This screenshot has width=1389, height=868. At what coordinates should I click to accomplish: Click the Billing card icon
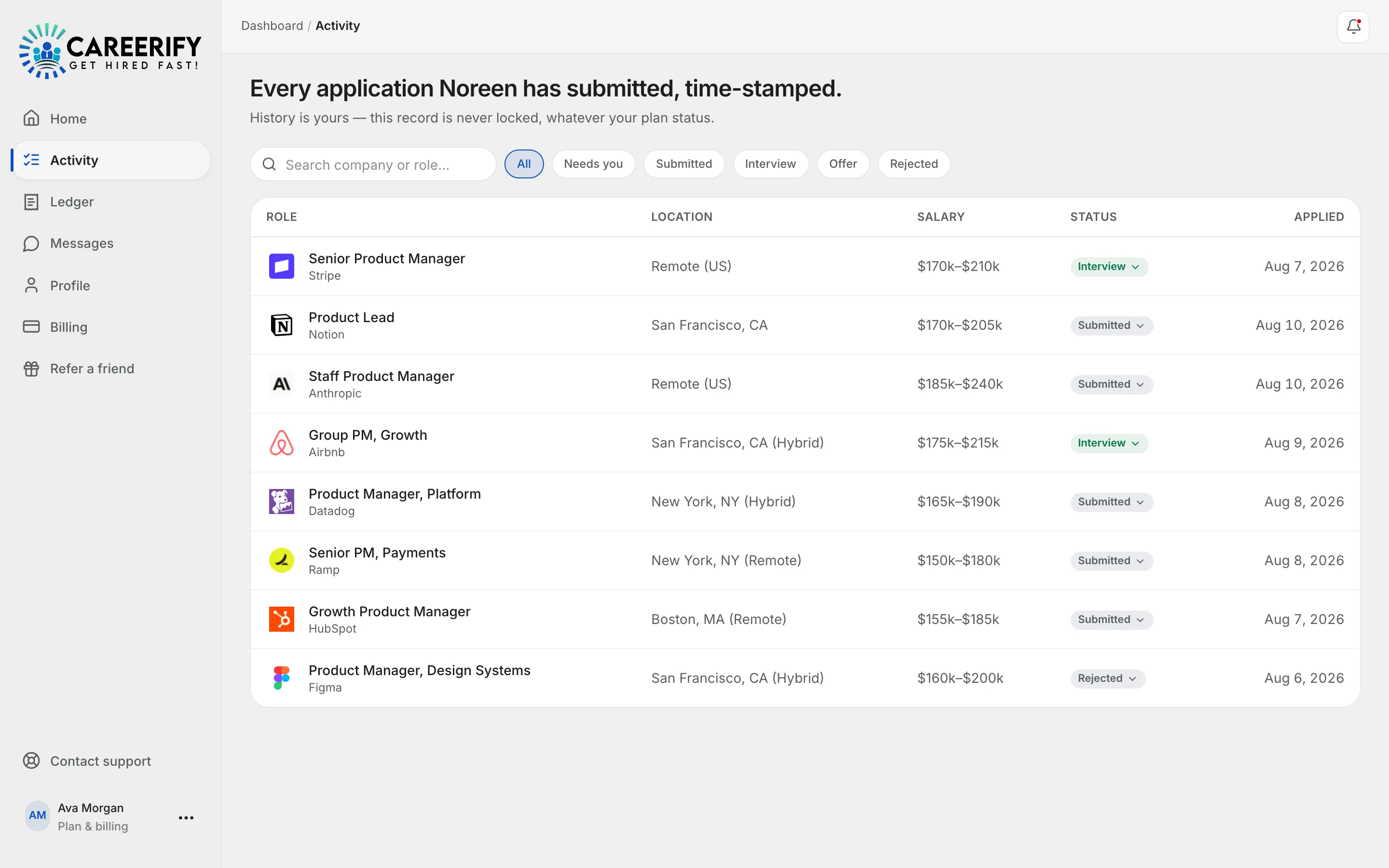point(31,326)
